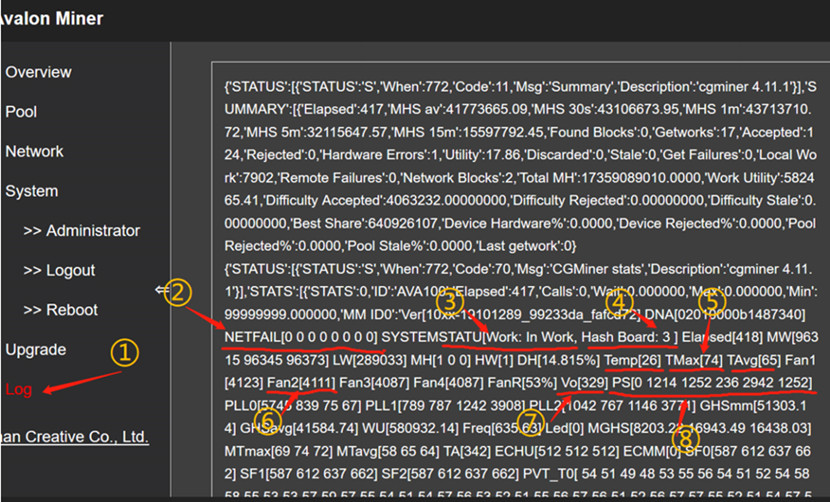Expand the System menu section
Viewport: 830px width, 502px height.
(x=31, y=191)
